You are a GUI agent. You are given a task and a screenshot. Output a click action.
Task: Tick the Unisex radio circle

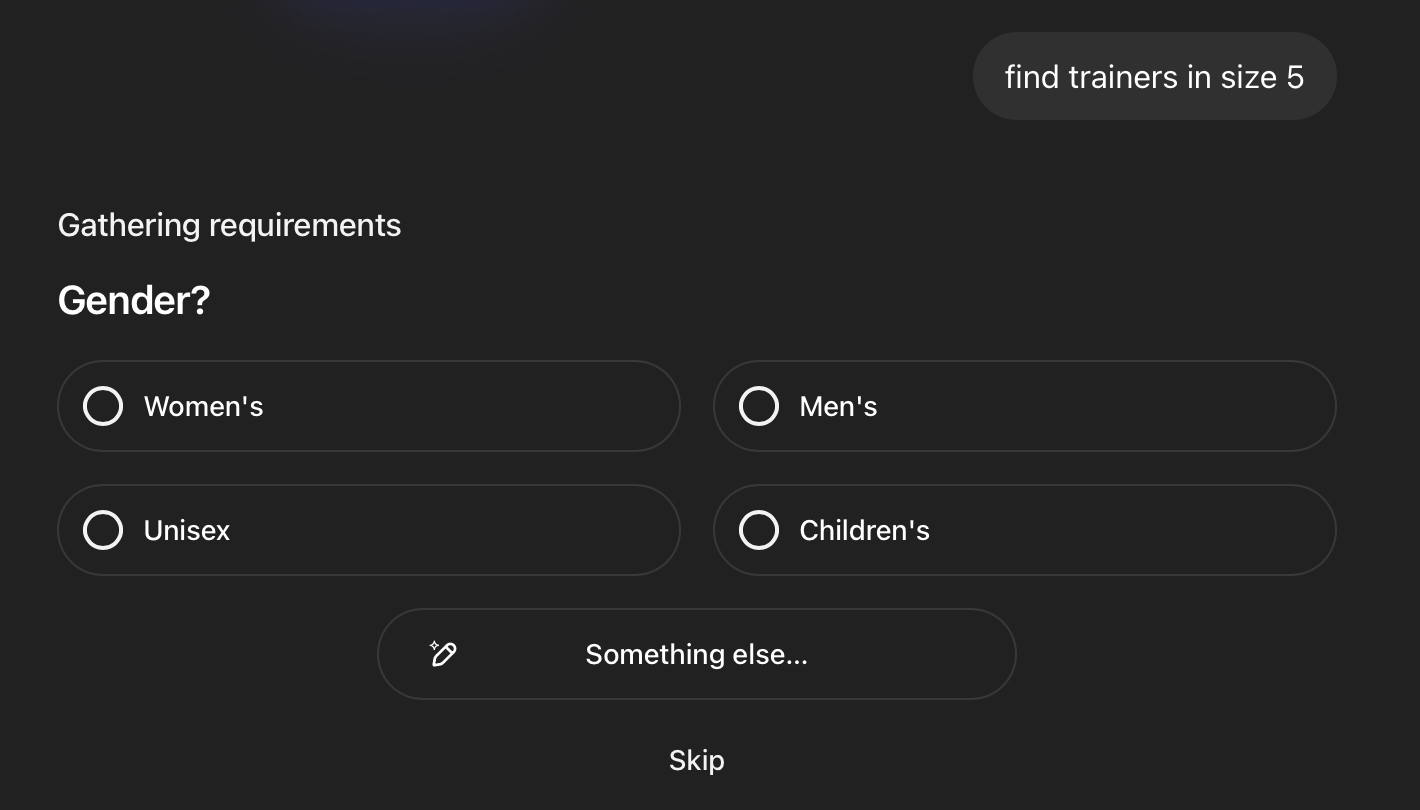click(103, 530)
